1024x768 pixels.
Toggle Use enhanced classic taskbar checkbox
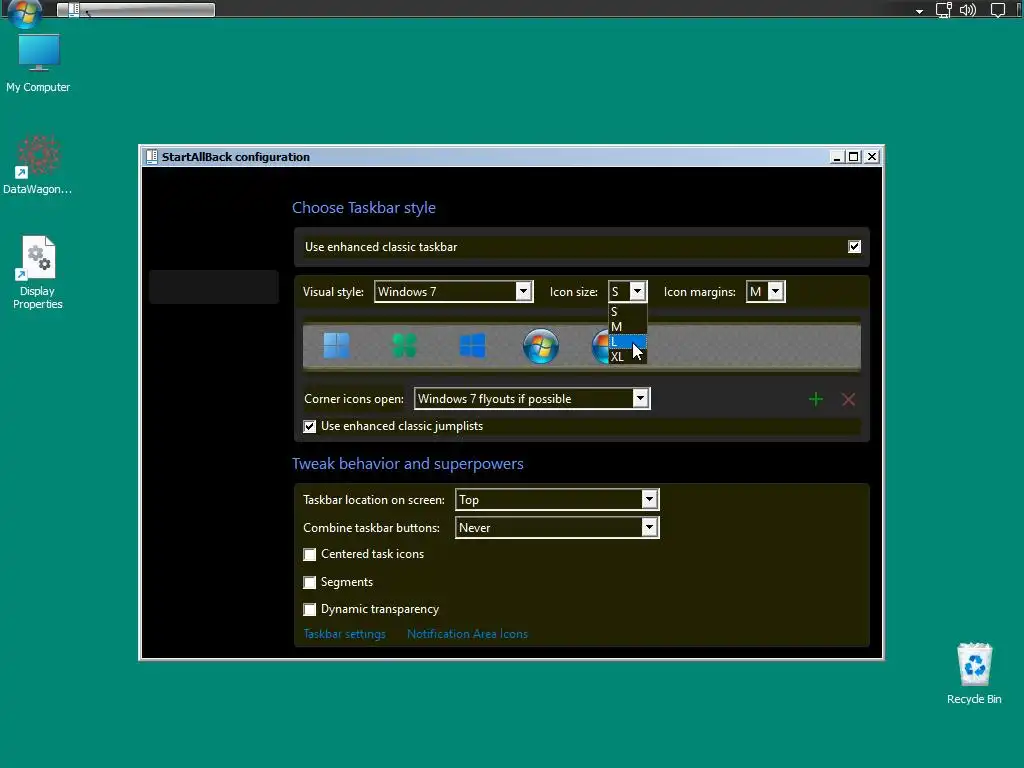click(x=854, y=247)
